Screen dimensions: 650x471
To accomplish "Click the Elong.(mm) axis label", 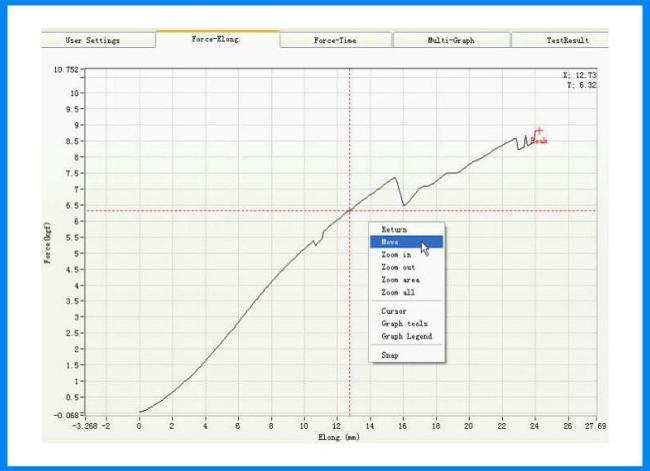I will 337,436.
